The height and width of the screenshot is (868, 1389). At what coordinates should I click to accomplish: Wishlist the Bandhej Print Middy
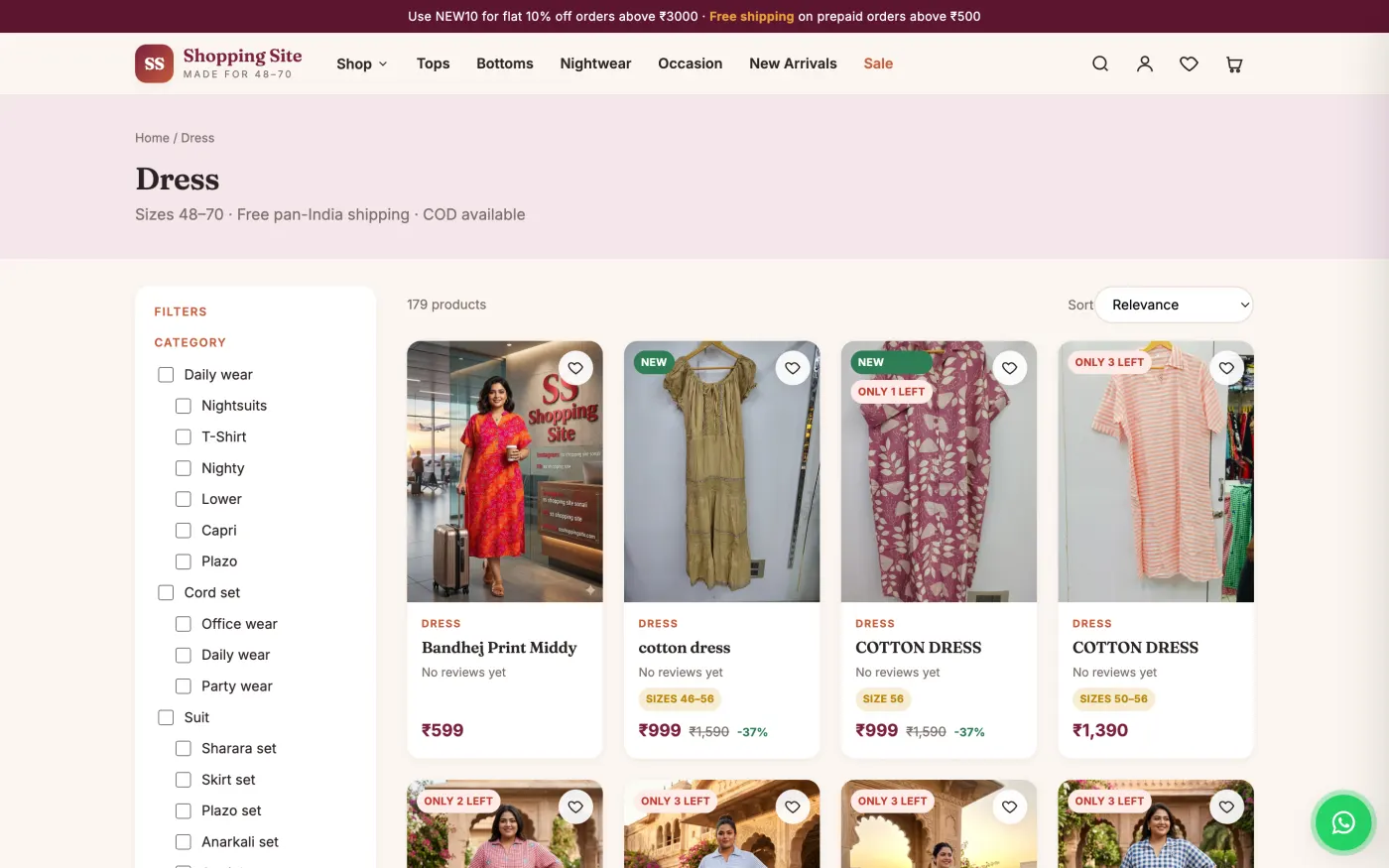[x=575, y=368]
